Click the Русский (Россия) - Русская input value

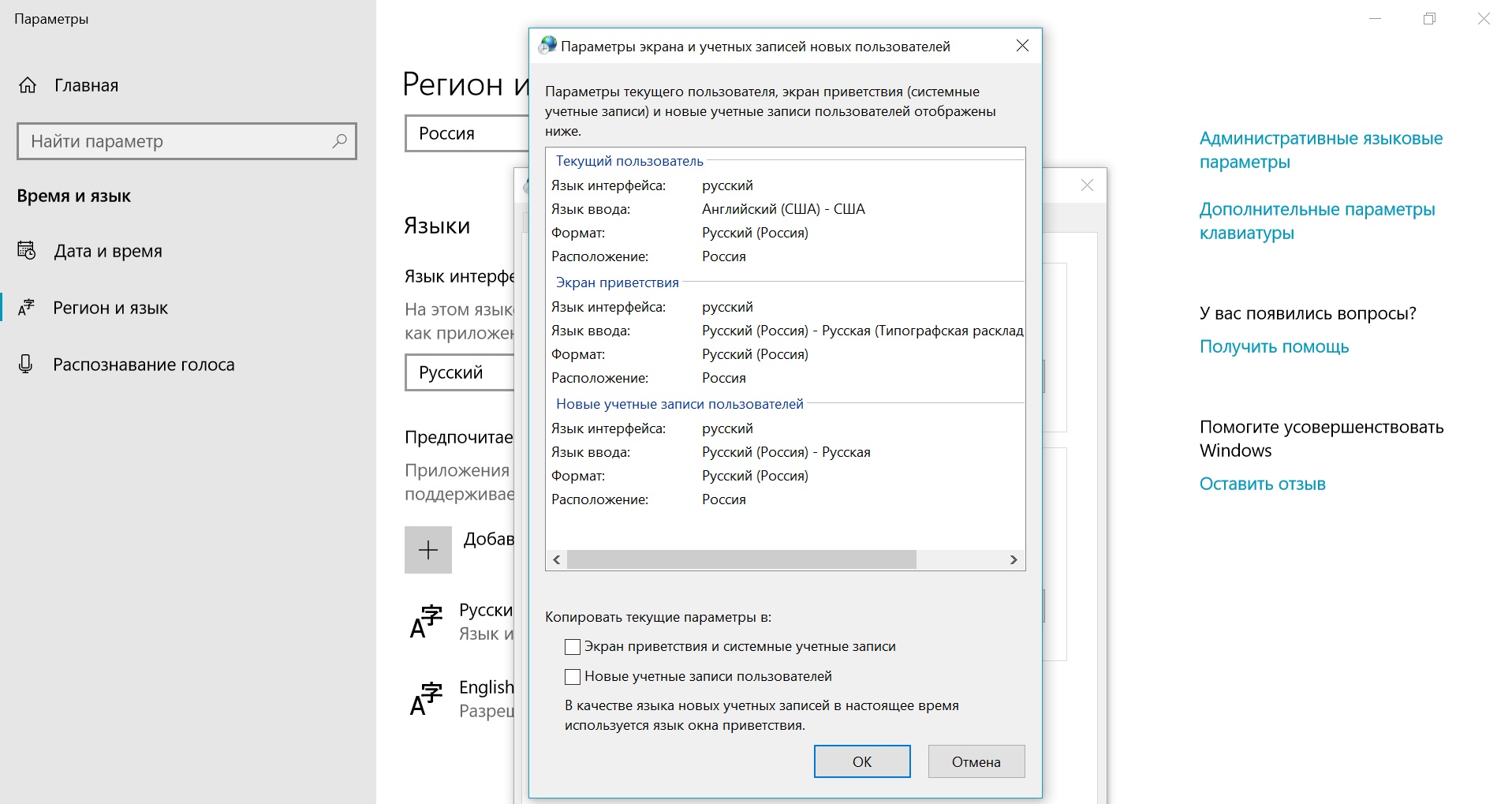[786, 452]
